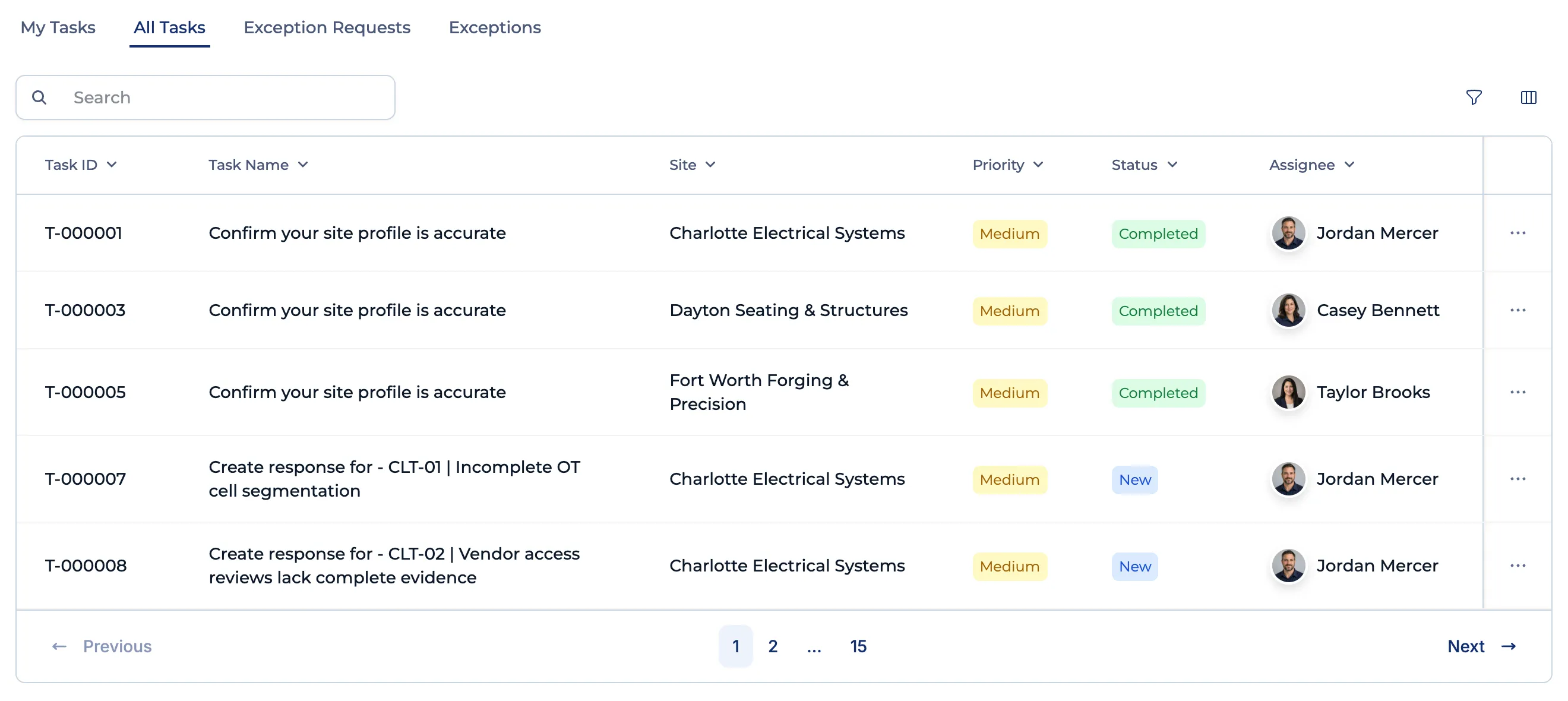1568x701 pixels.
Task: Click Charlotte Electrical Systems in row T-000008
Action: tap(786, 566)
